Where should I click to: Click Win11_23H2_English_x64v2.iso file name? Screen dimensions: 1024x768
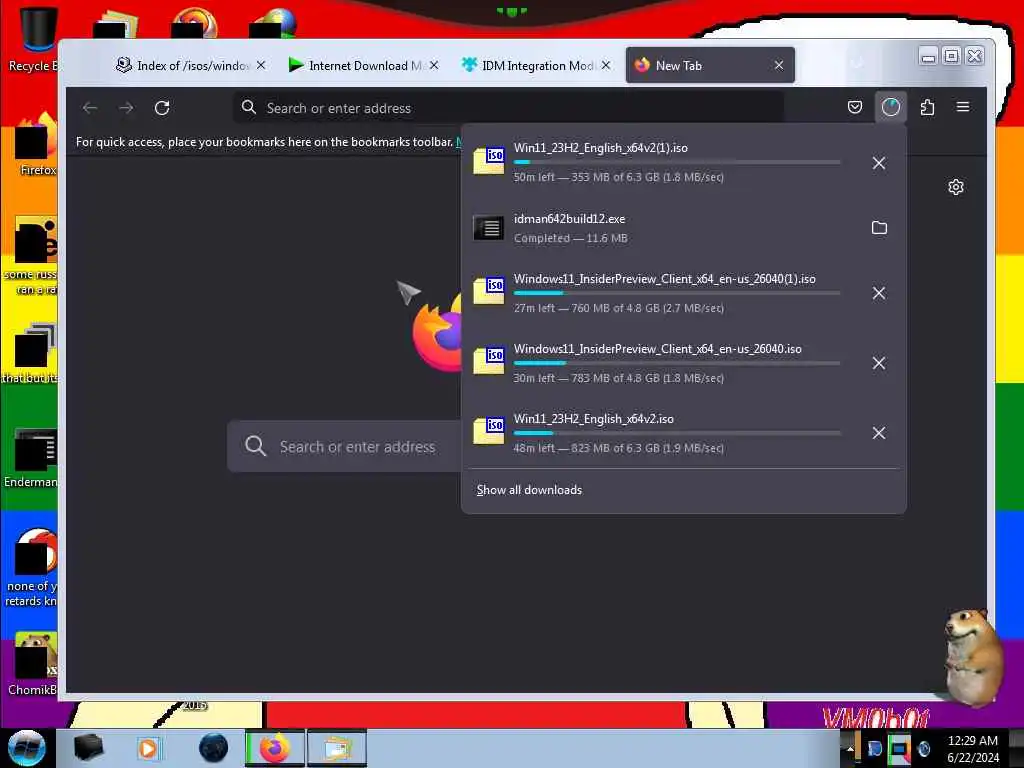(x=593, y=419)
